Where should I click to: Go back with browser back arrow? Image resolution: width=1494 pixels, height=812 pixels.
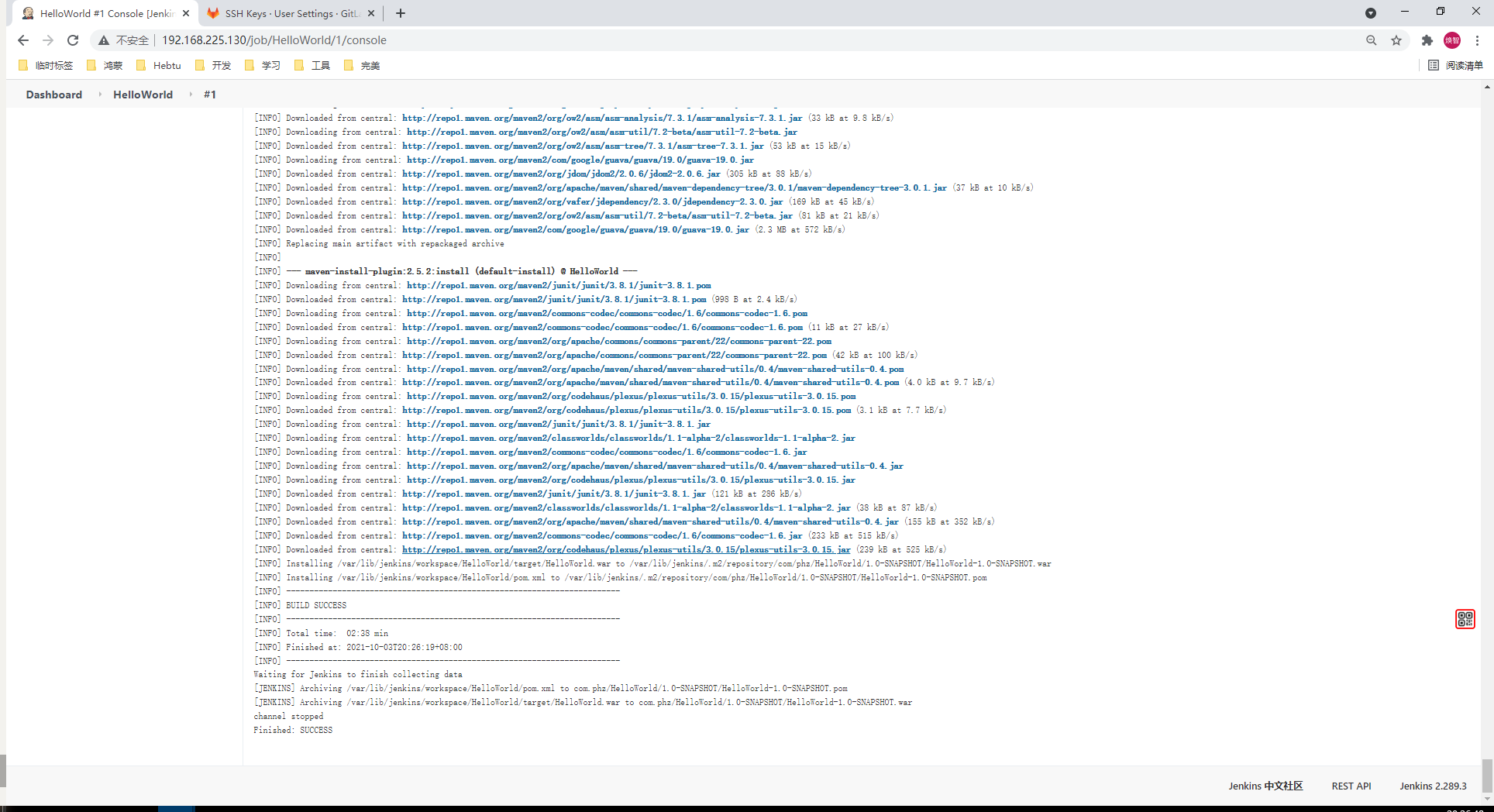coord(23,40)
